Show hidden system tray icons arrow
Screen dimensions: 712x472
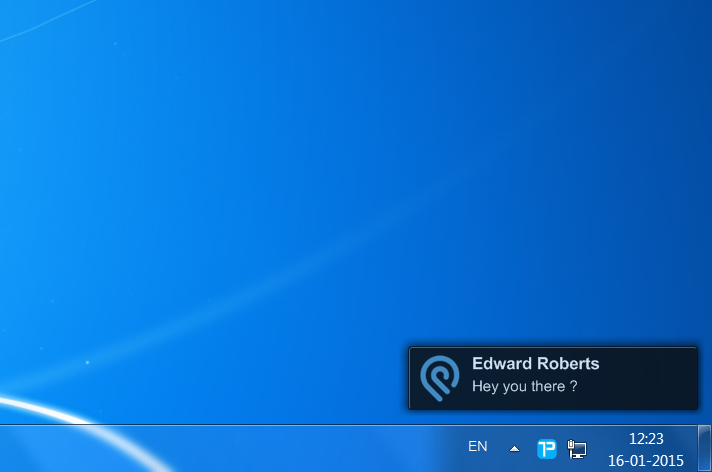point(514,449)
